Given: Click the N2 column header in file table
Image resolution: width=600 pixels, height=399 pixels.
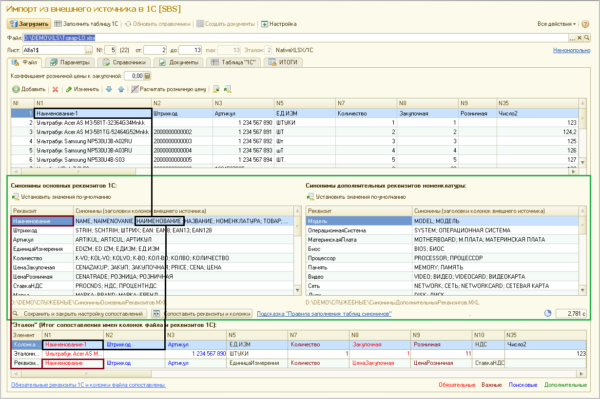Looking at the screenshot, I should [182, 103].
